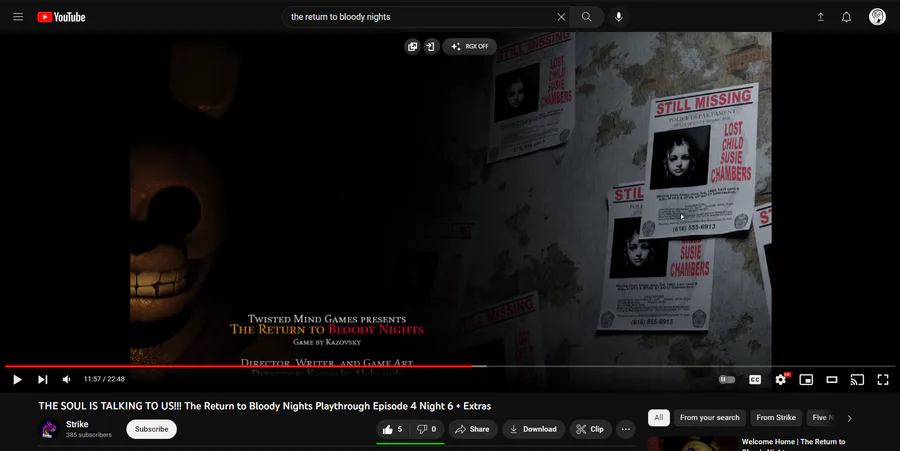900x451 pixels.
Task: Show more filter chips with right chevron
Action: pyautogui.click(x=849, y=418)
